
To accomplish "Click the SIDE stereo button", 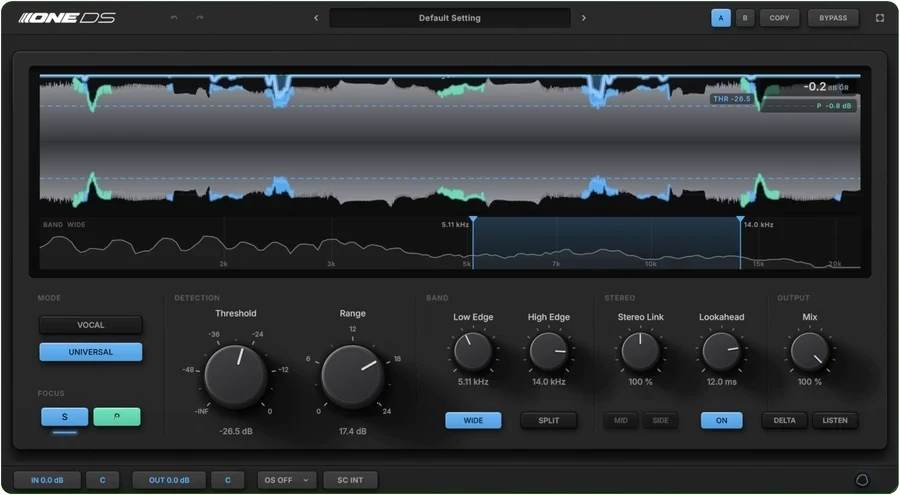I will pyautogui.click(x=660, y=420).
